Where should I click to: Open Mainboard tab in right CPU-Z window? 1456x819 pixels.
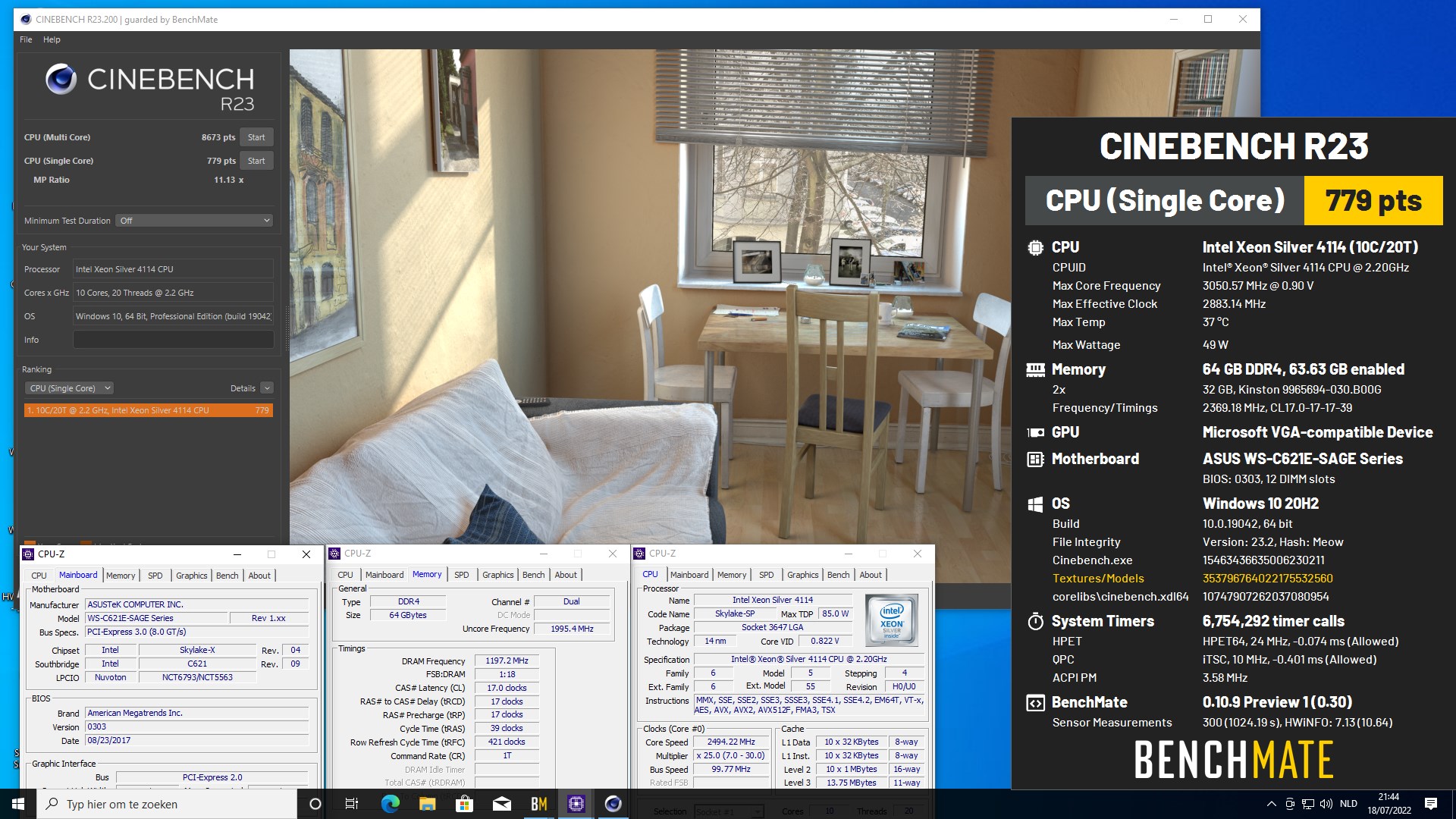pos(689,575)
